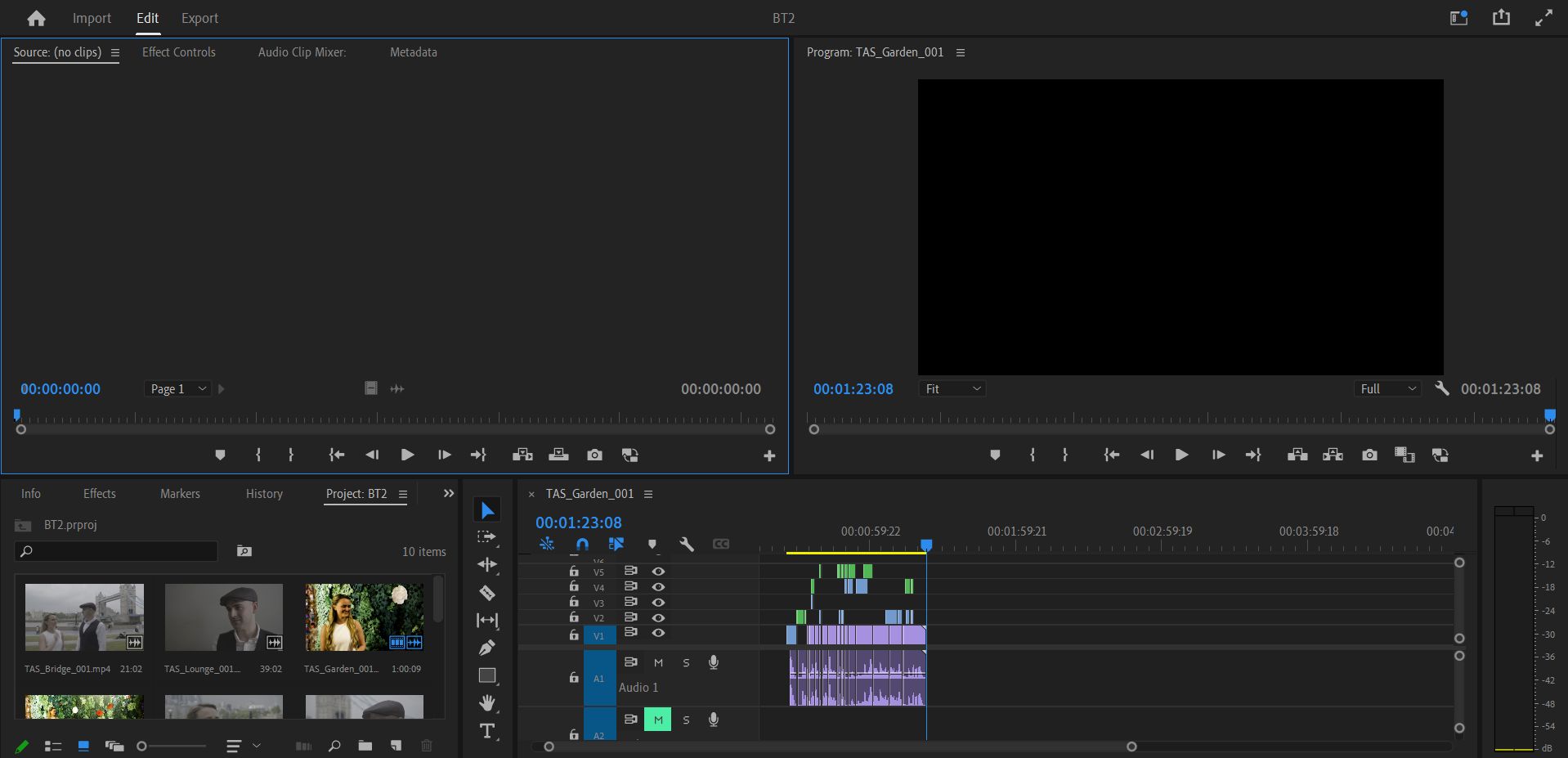Click timeline horizontal zoom scrollbar

(x=840, y=747)
